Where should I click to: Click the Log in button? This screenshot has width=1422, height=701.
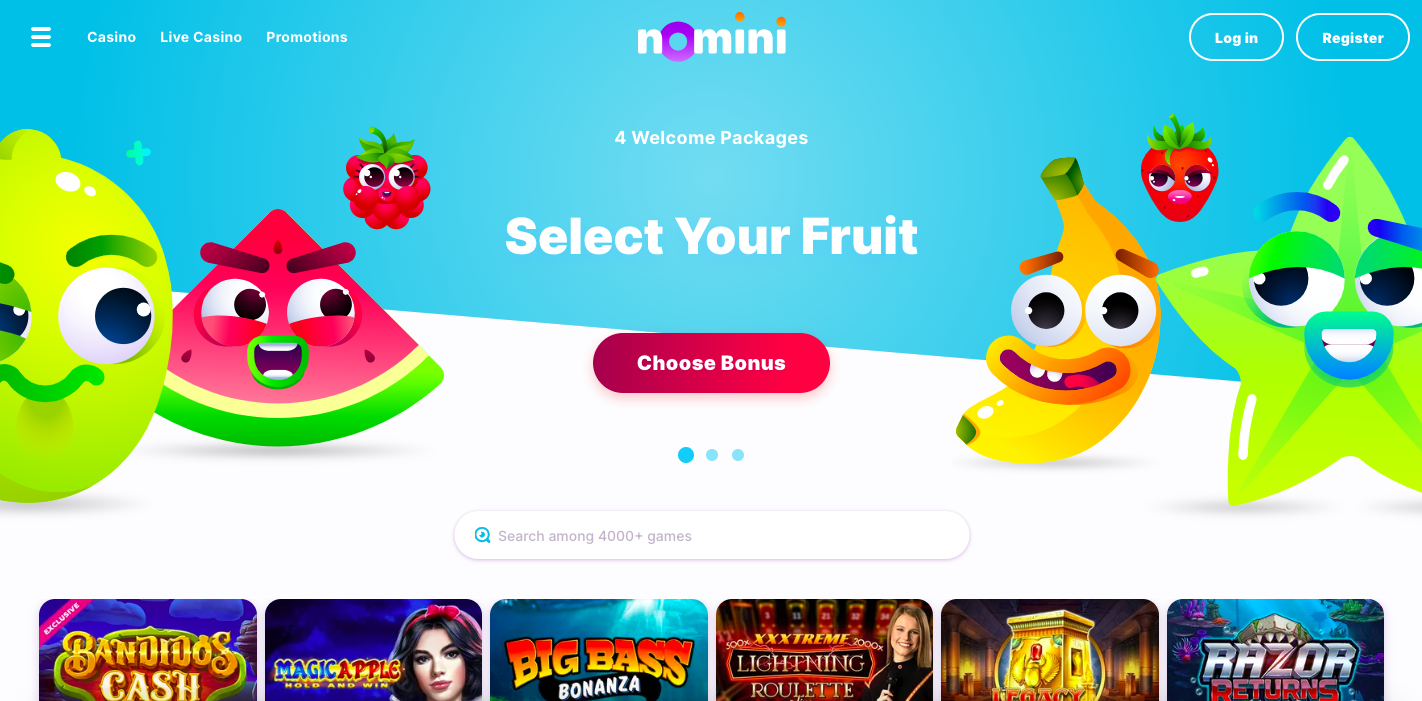pos(1236,37)
